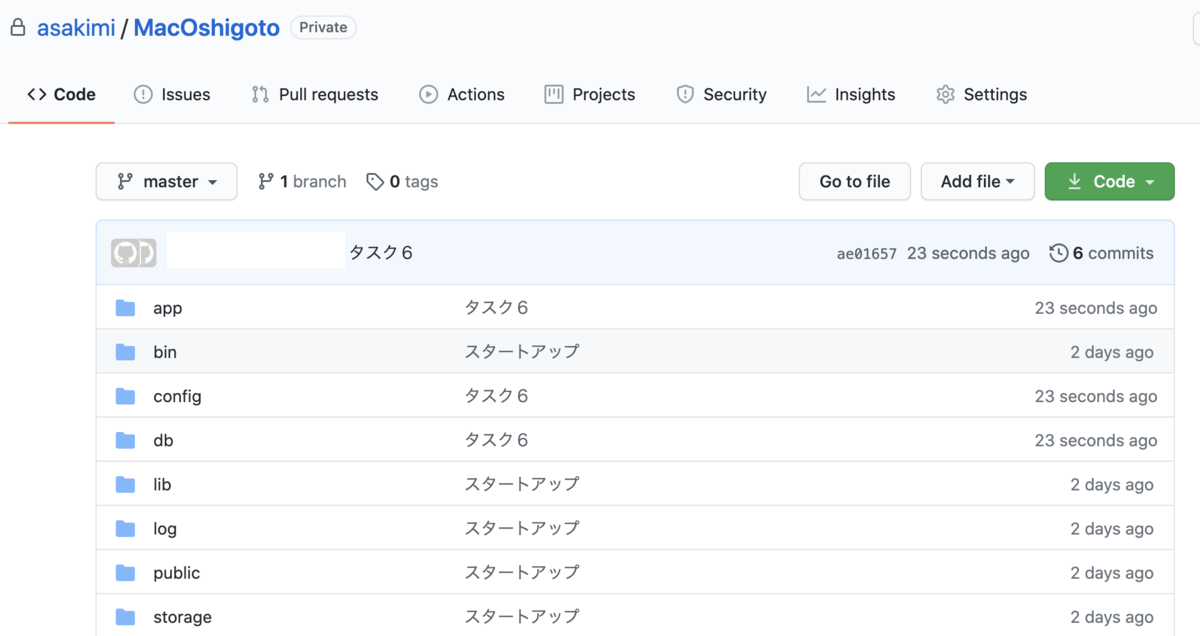Expand the Add file dropdown
1200x636 pixels.
coord(977,181)
